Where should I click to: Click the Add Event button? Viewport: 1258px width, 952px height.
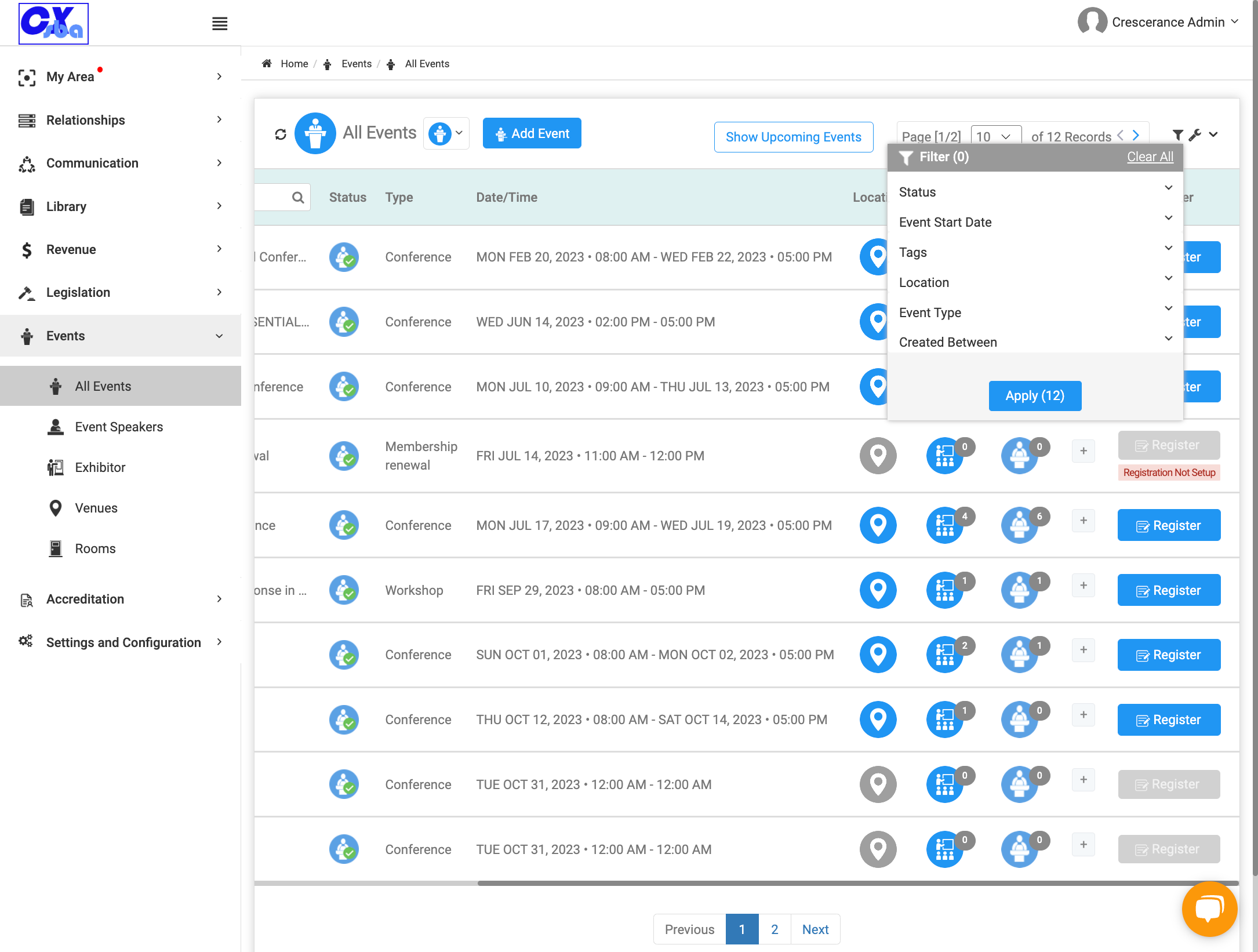(532, 133)
